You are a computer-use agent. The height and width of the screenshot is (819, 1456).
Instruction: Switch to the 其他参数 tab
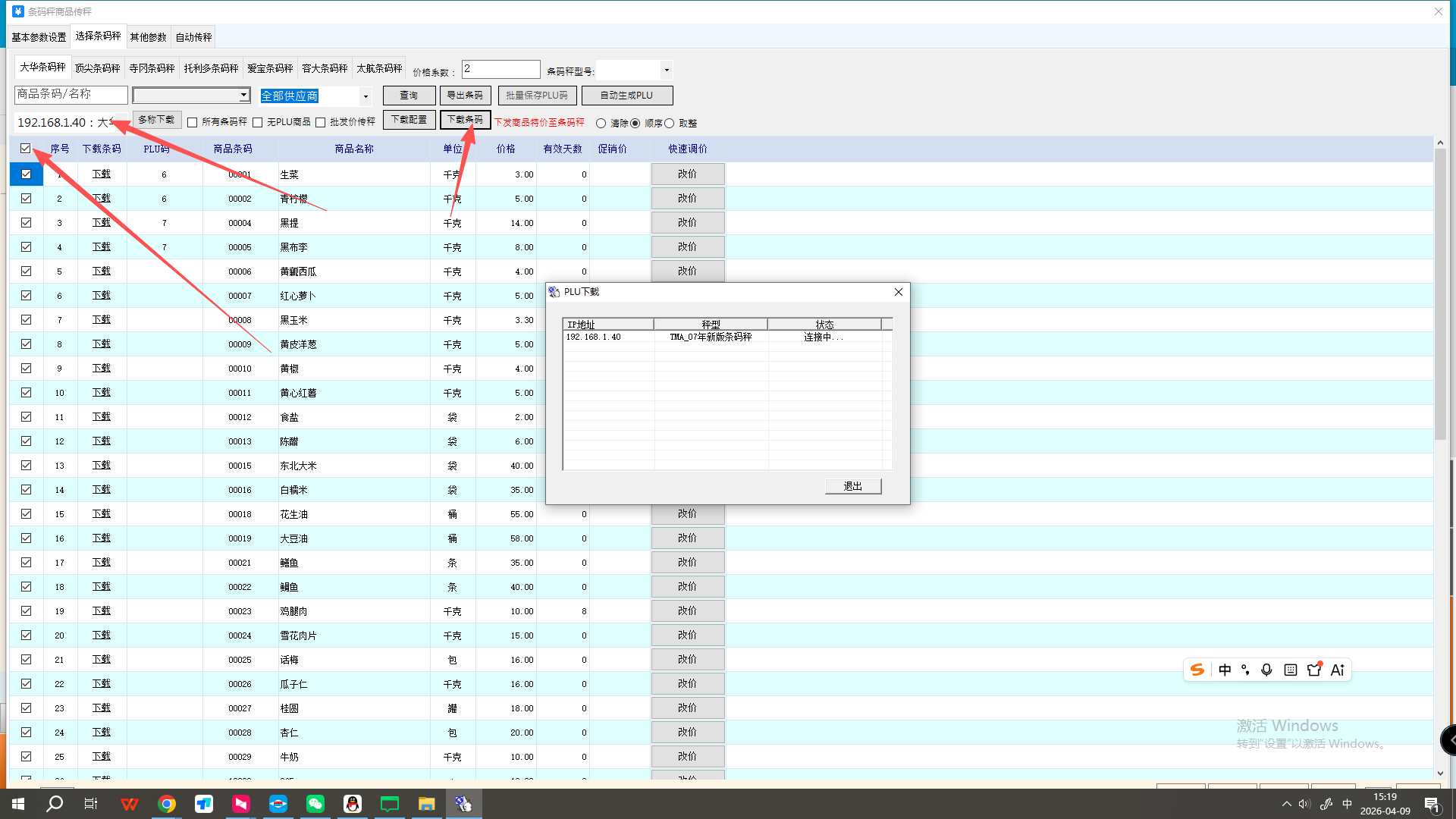tap(148, 37)
